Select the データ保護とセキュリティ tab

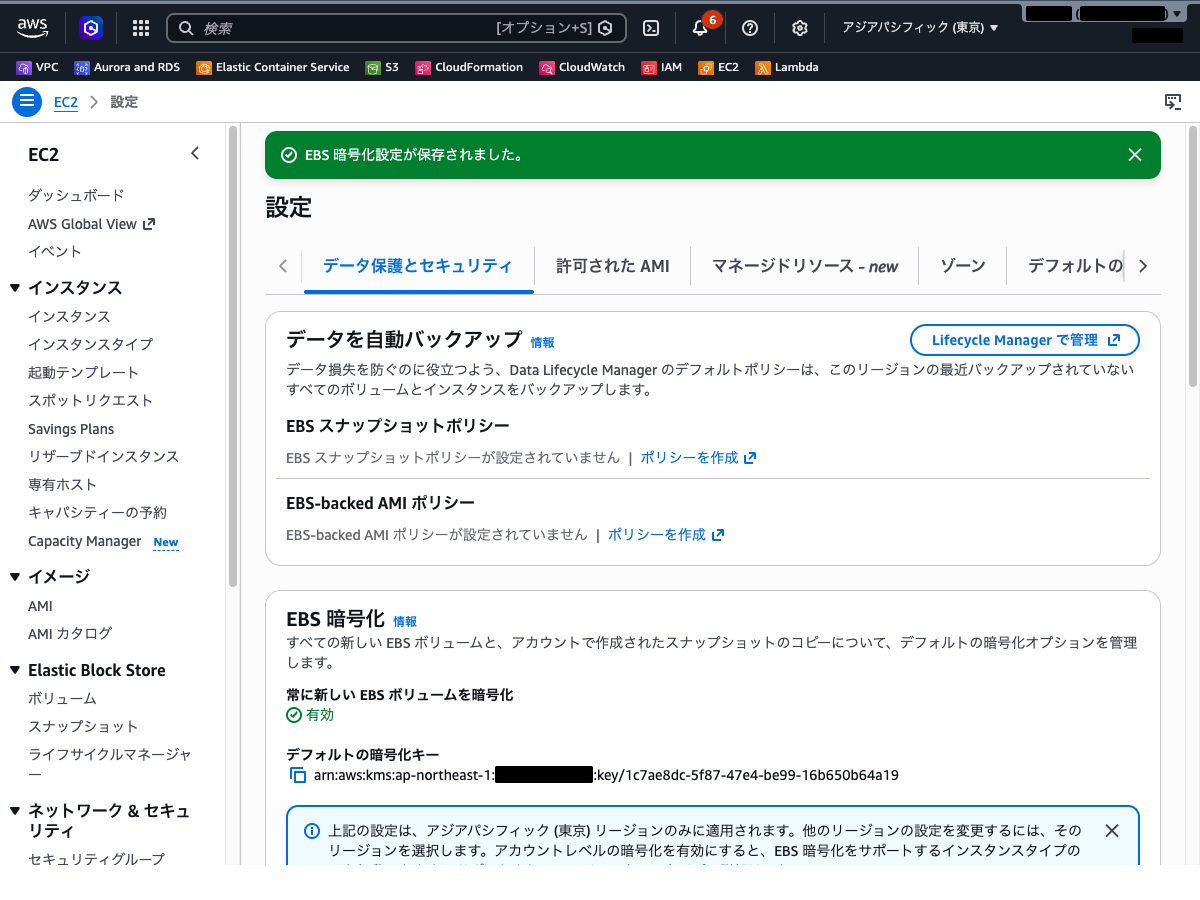(418, 266)
